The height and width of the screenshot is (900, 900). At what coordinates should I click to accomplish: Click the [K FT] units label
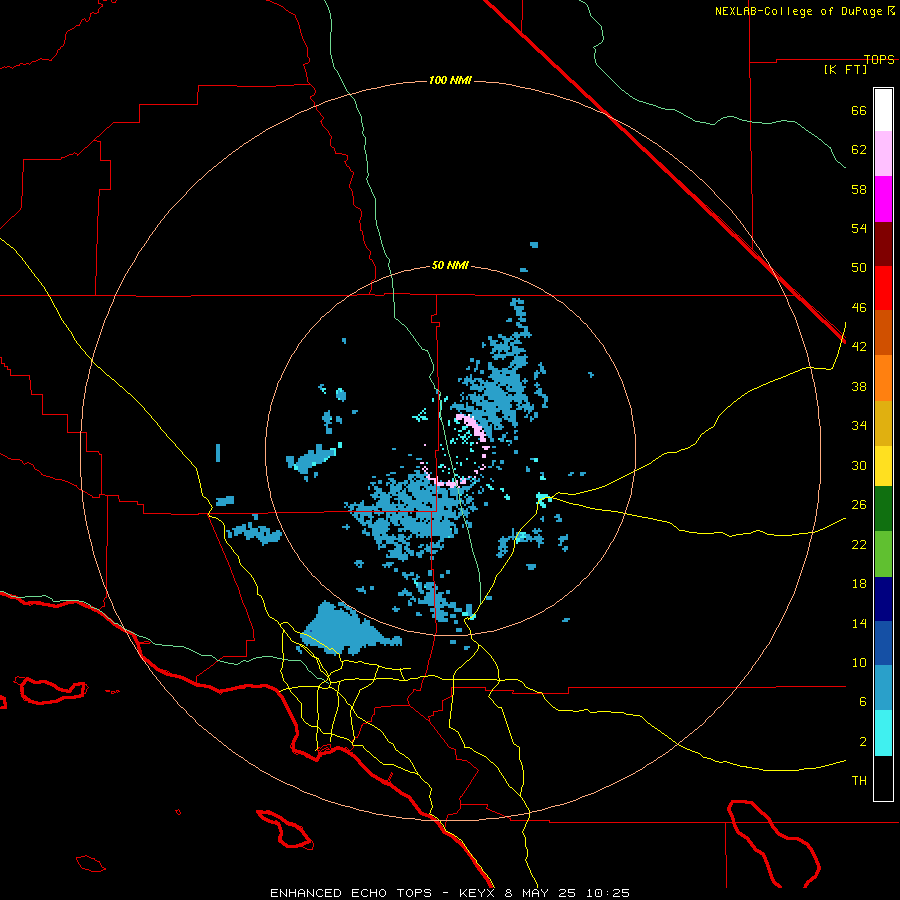(845, 69)
